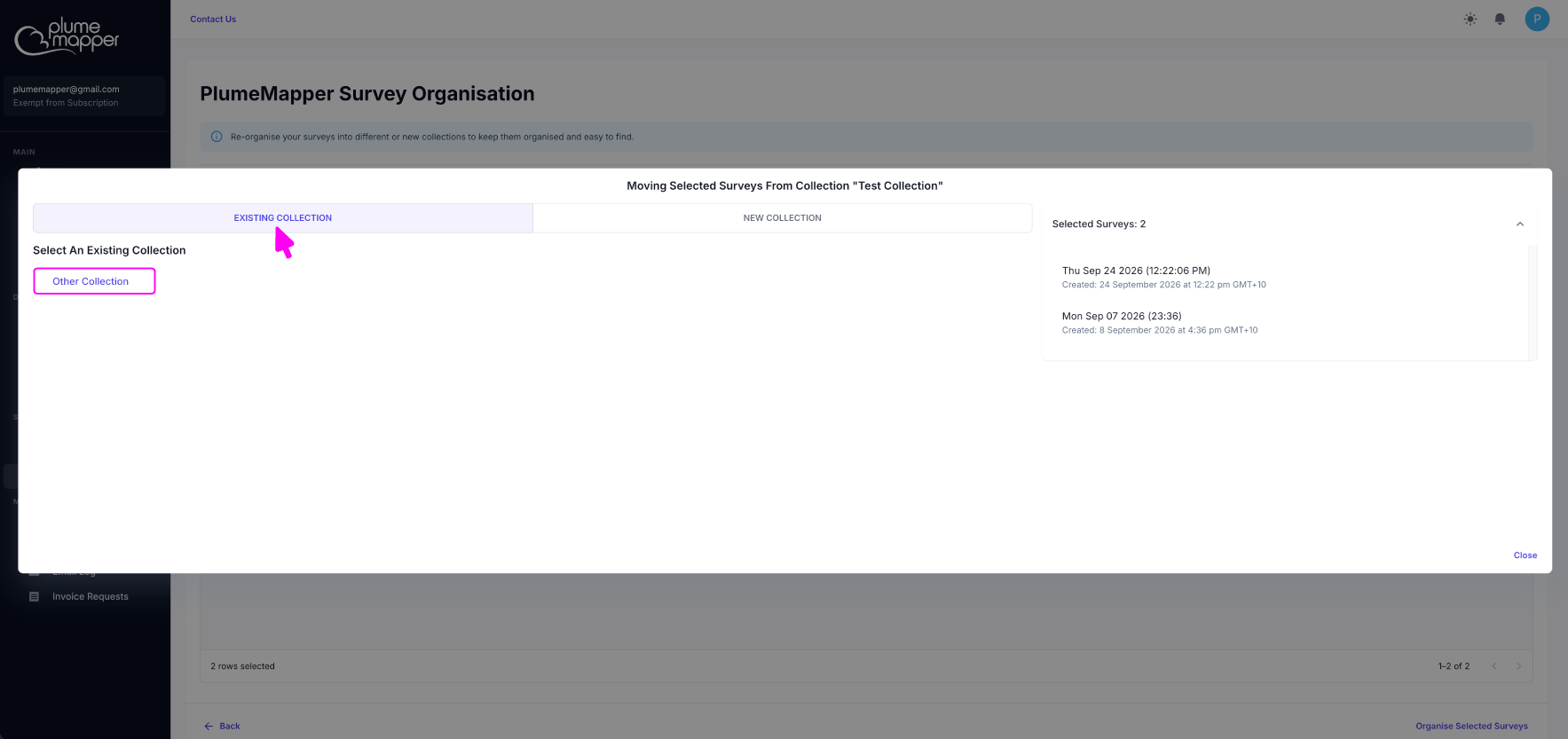Open the notifications bell
This screenshot has width=1568, height=739.
1500,19
